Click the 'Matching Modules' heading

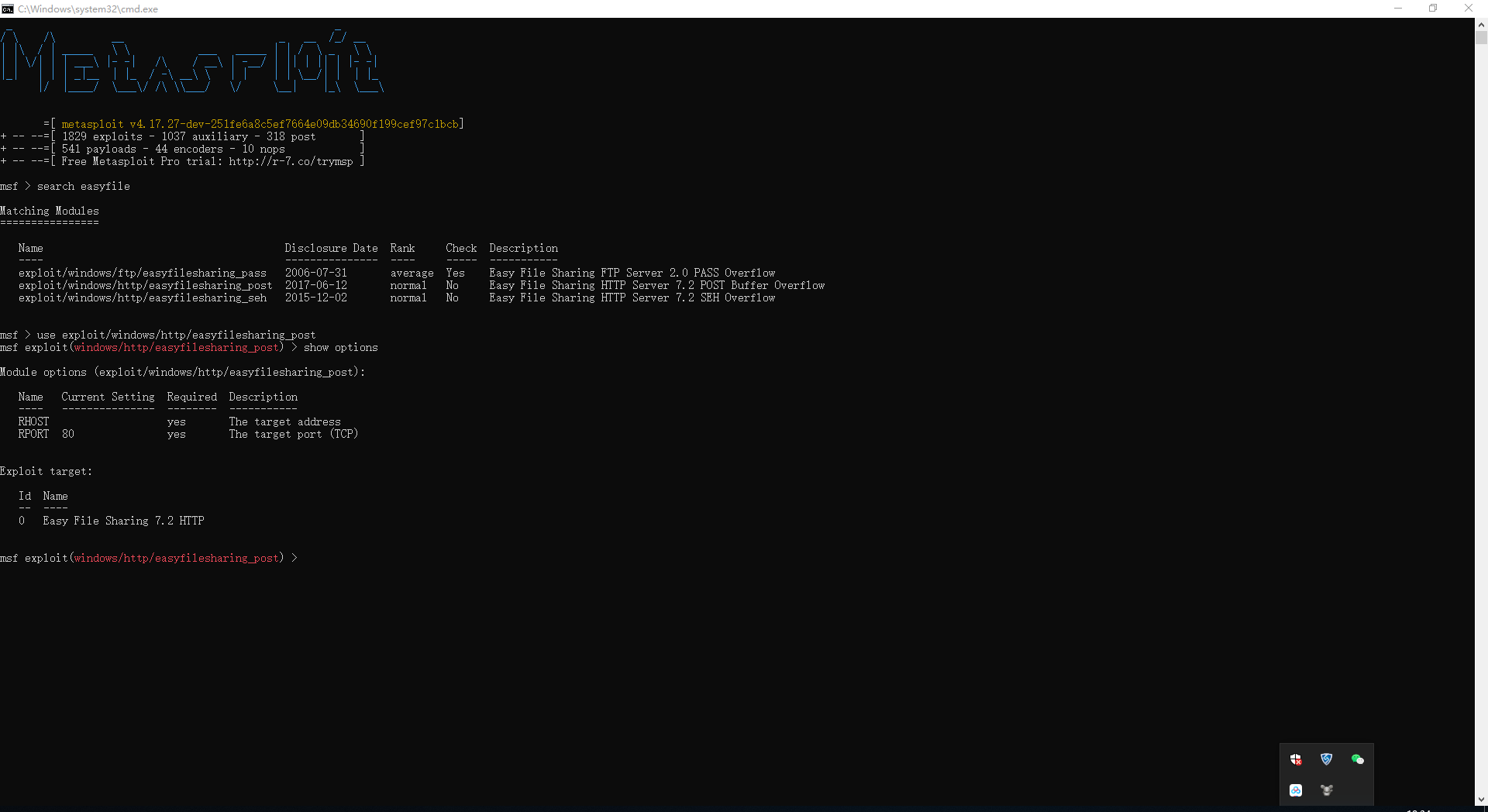[50, 211]
